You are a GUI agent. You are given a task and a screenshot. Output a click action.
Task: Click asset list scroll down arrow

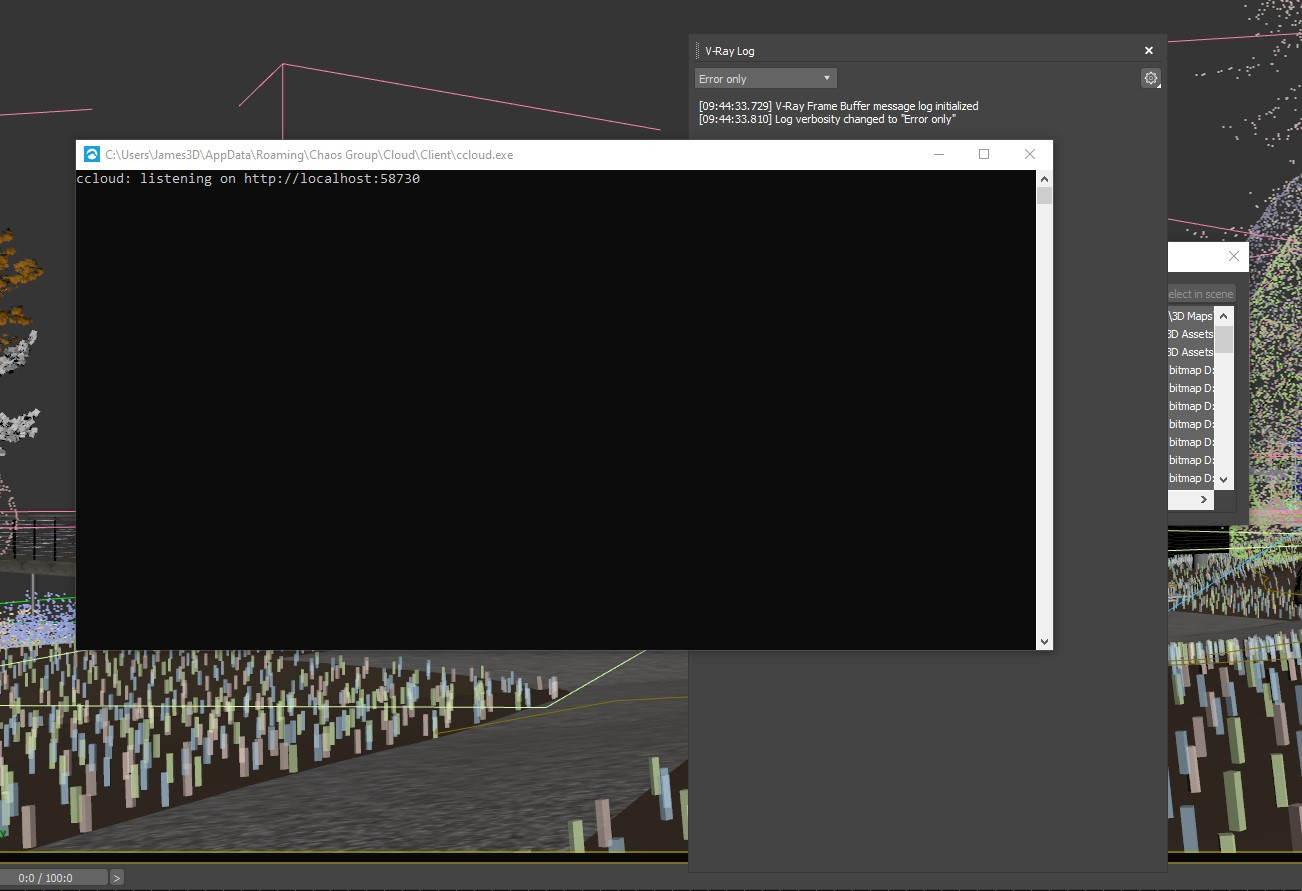[x=1223, y=480]
